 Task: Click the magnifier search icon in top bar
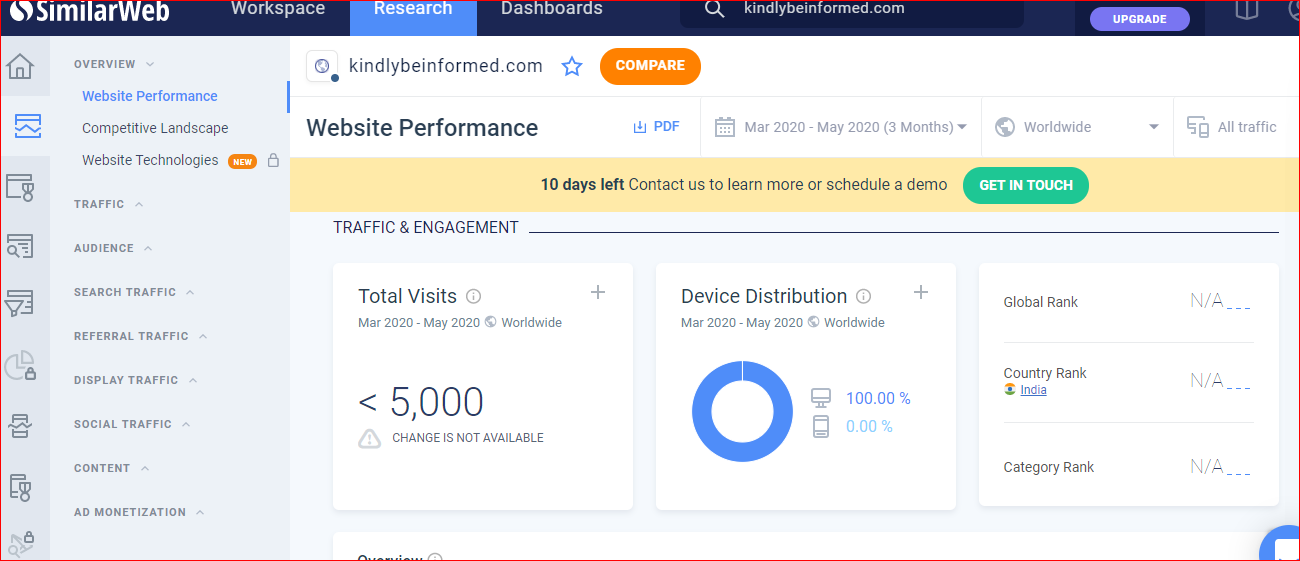coord(714,9)
